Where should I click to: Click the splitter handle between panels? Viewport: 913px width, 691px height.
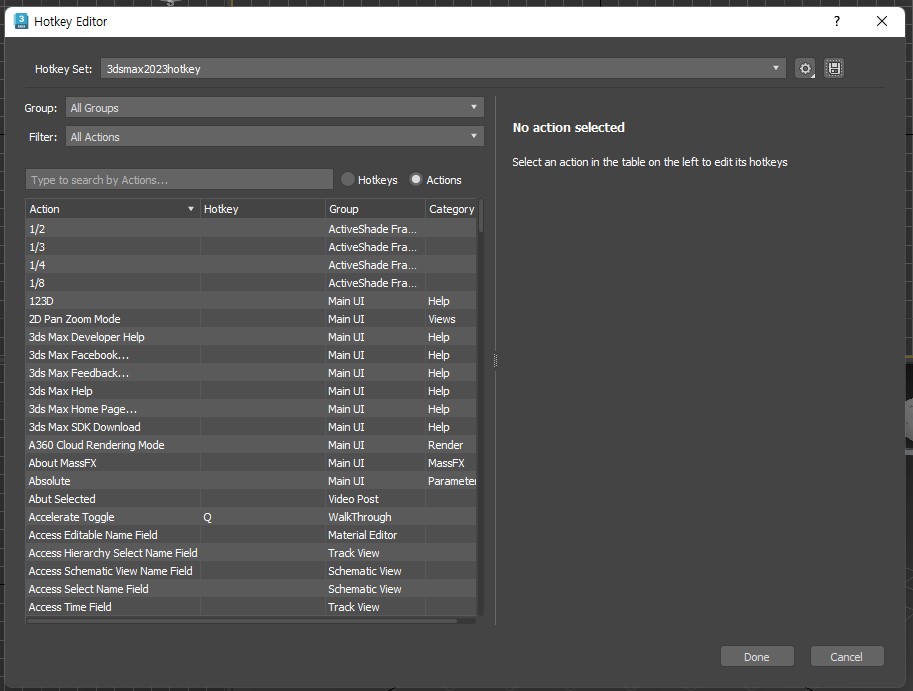click(496, 361)
